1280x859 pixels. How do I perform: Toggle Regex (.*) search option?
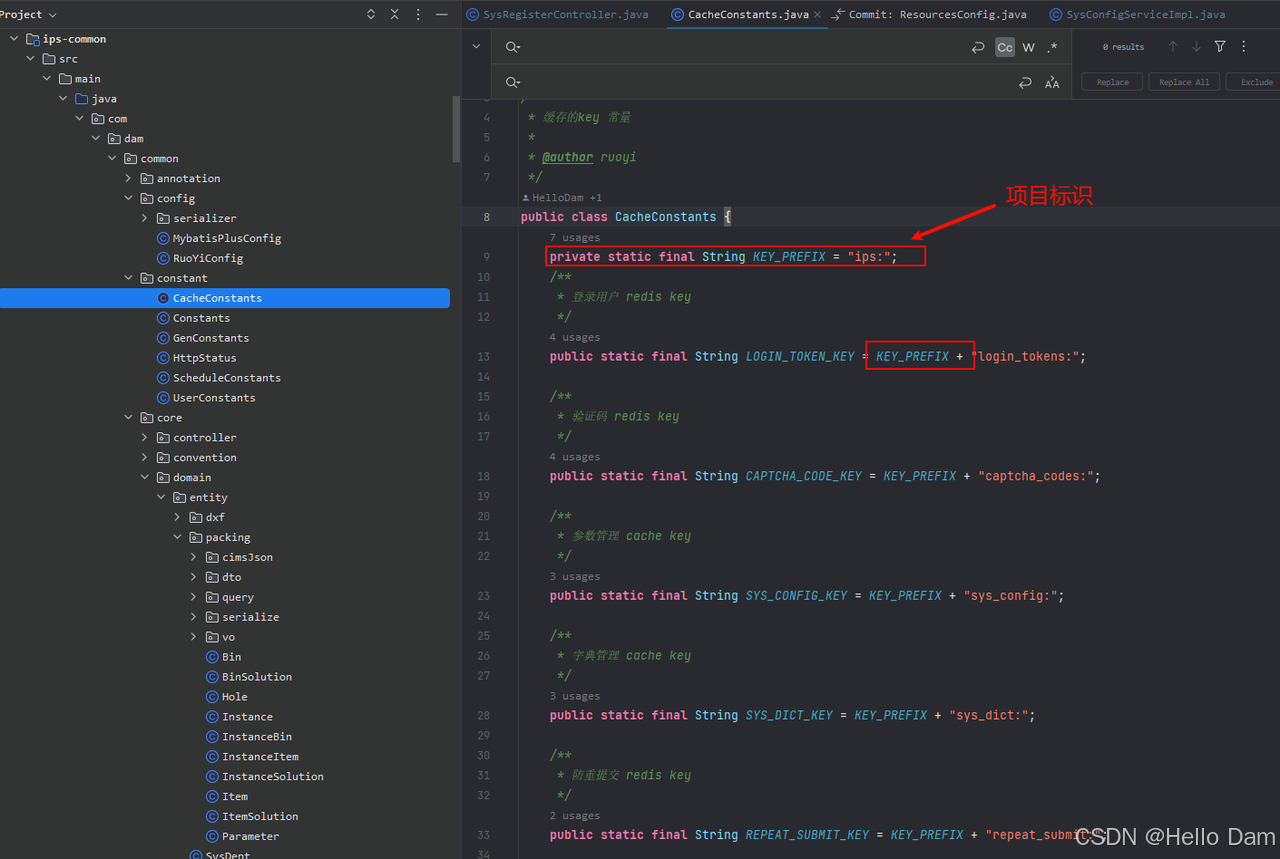point(1052,47)
